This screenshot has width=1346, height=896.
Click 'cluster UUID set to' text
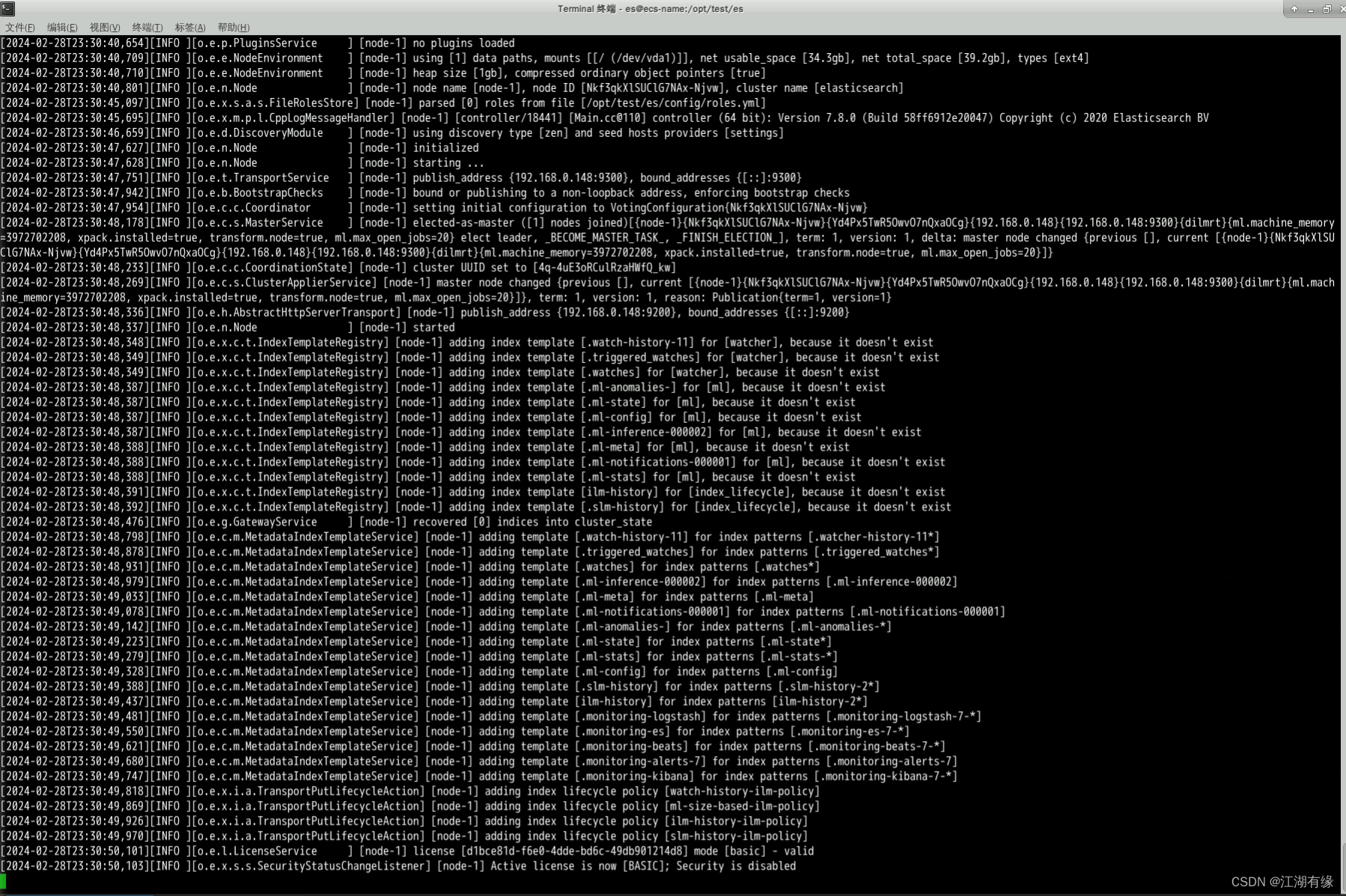[469, 268]
